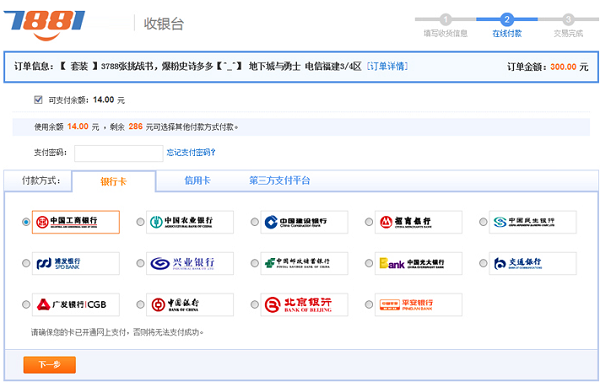Focus the 支付密码 password field

click(x=119, y=153)
